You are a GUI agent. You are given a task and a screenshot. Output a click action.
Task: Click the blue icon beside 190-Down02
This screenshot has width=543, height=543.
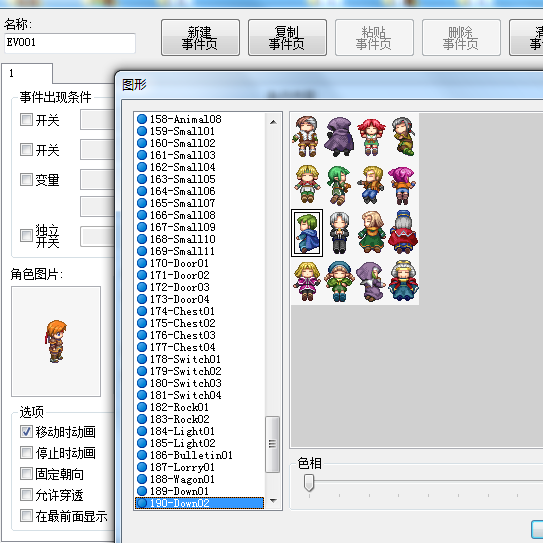(x=142, y=503)
